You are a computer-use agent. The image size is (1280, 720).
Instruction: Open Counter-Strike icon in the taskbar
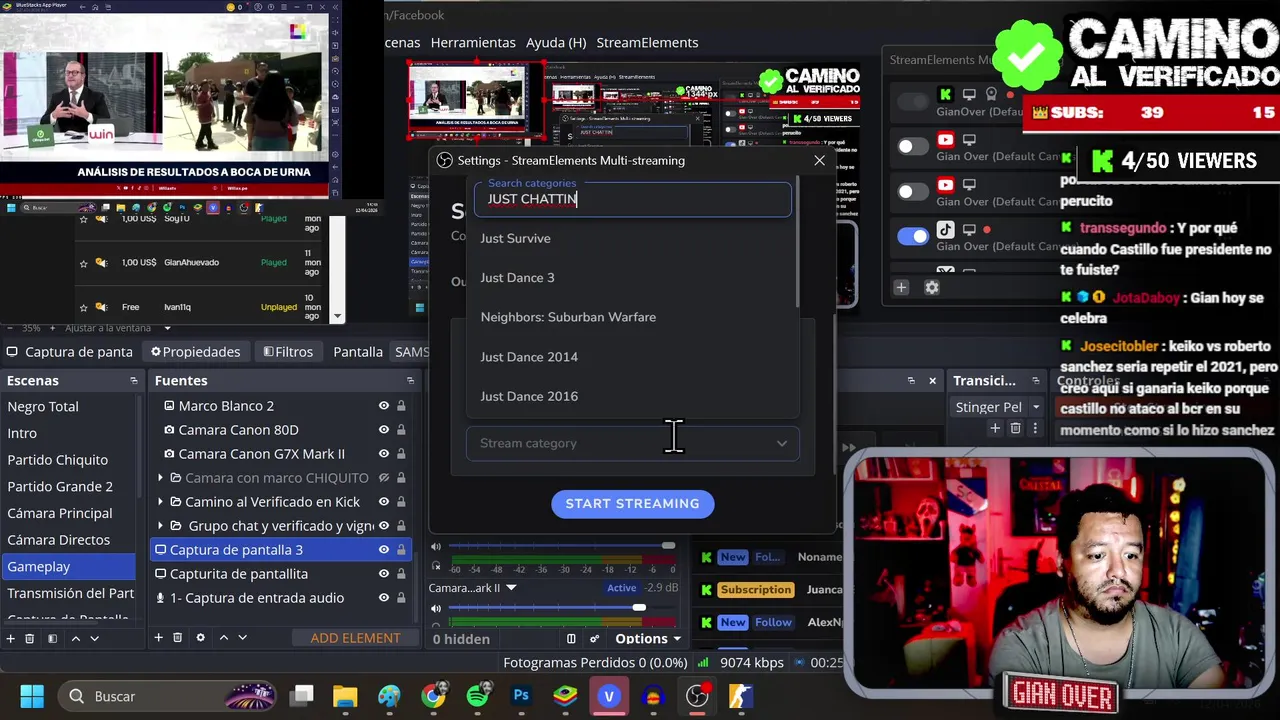741,696
